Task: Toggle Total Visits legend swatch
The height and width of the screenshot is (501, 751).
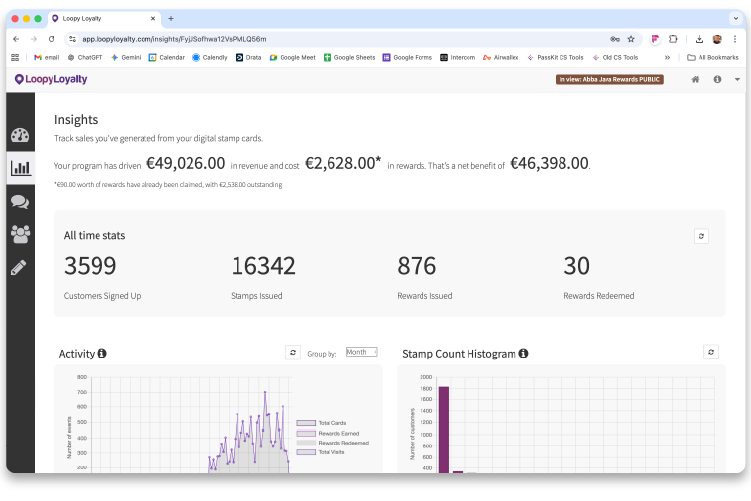Action: coord(306,452)
